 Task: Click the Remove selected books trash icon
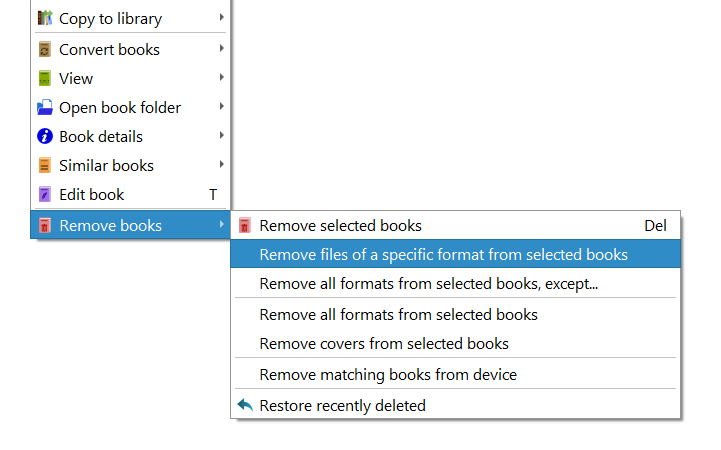point(245,225)
